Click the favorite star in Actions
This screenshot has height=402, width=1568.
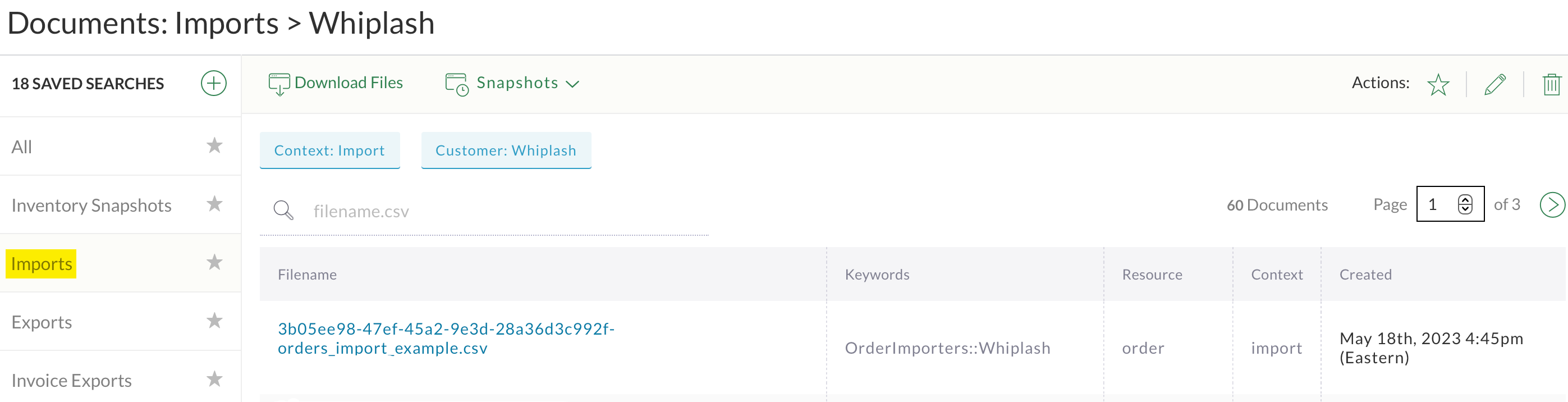tap(1438, 85)
